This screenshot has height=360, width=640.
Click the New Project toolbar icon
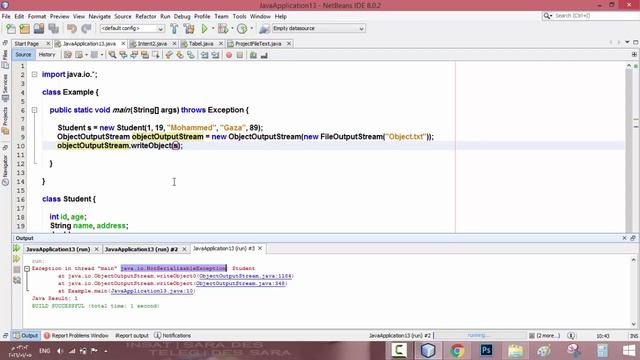(x=24, y=29)
